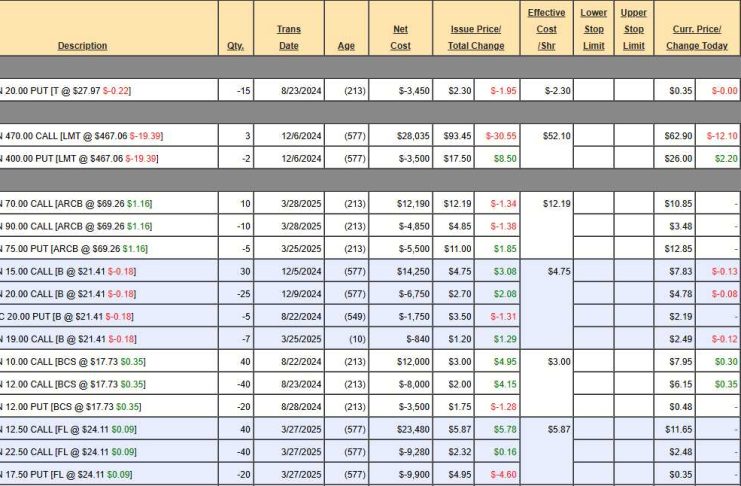
Task: Select the $-30.55 total change cell
Action: (x=502, y=135)
